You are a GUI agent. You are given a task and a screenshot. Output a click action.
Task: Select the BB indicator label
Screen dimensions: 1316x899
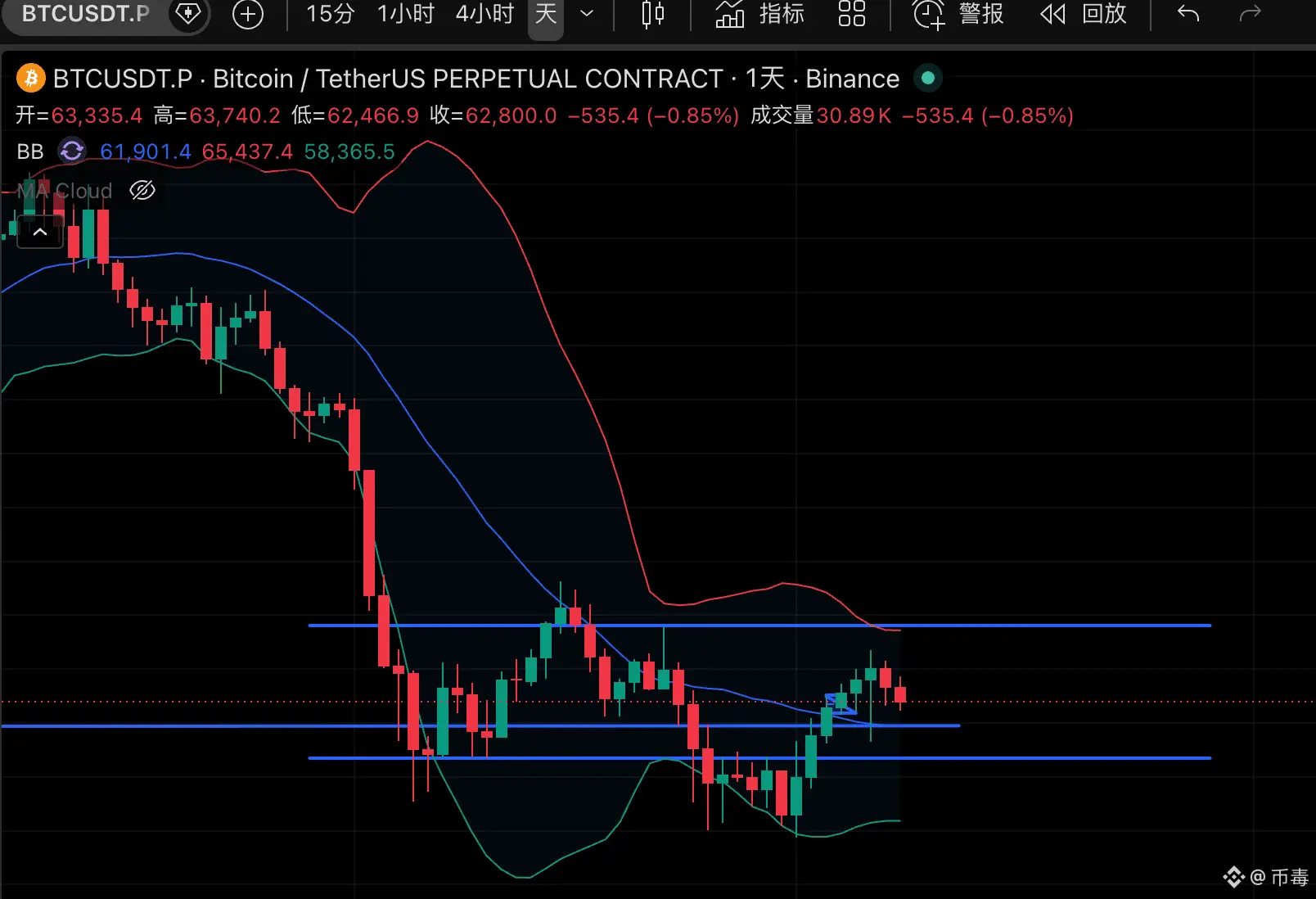pyautogui.click(x=30, y=151)
